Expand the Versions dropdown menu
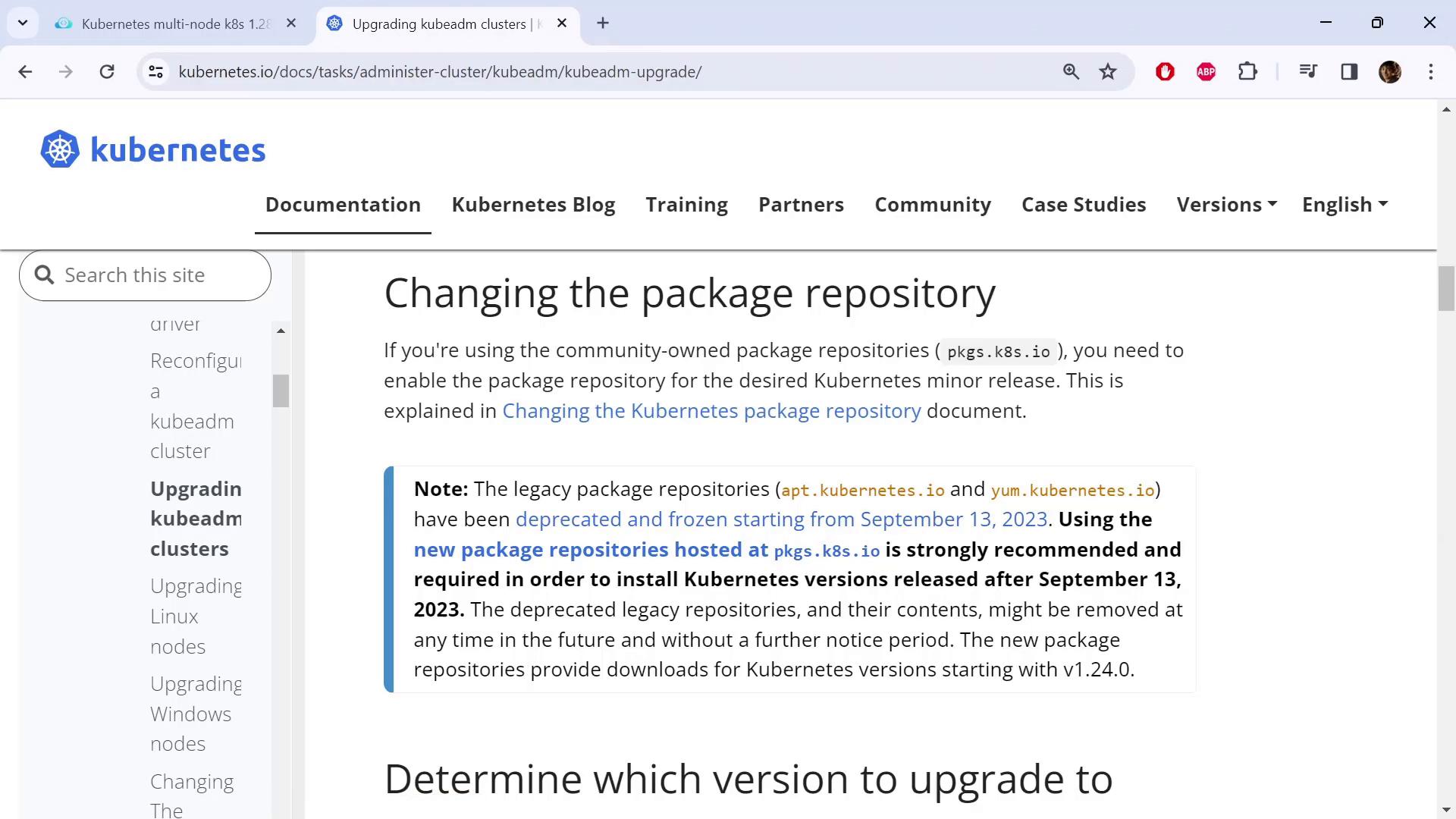The image size is (1456, 819). [x=1227, y=205]
